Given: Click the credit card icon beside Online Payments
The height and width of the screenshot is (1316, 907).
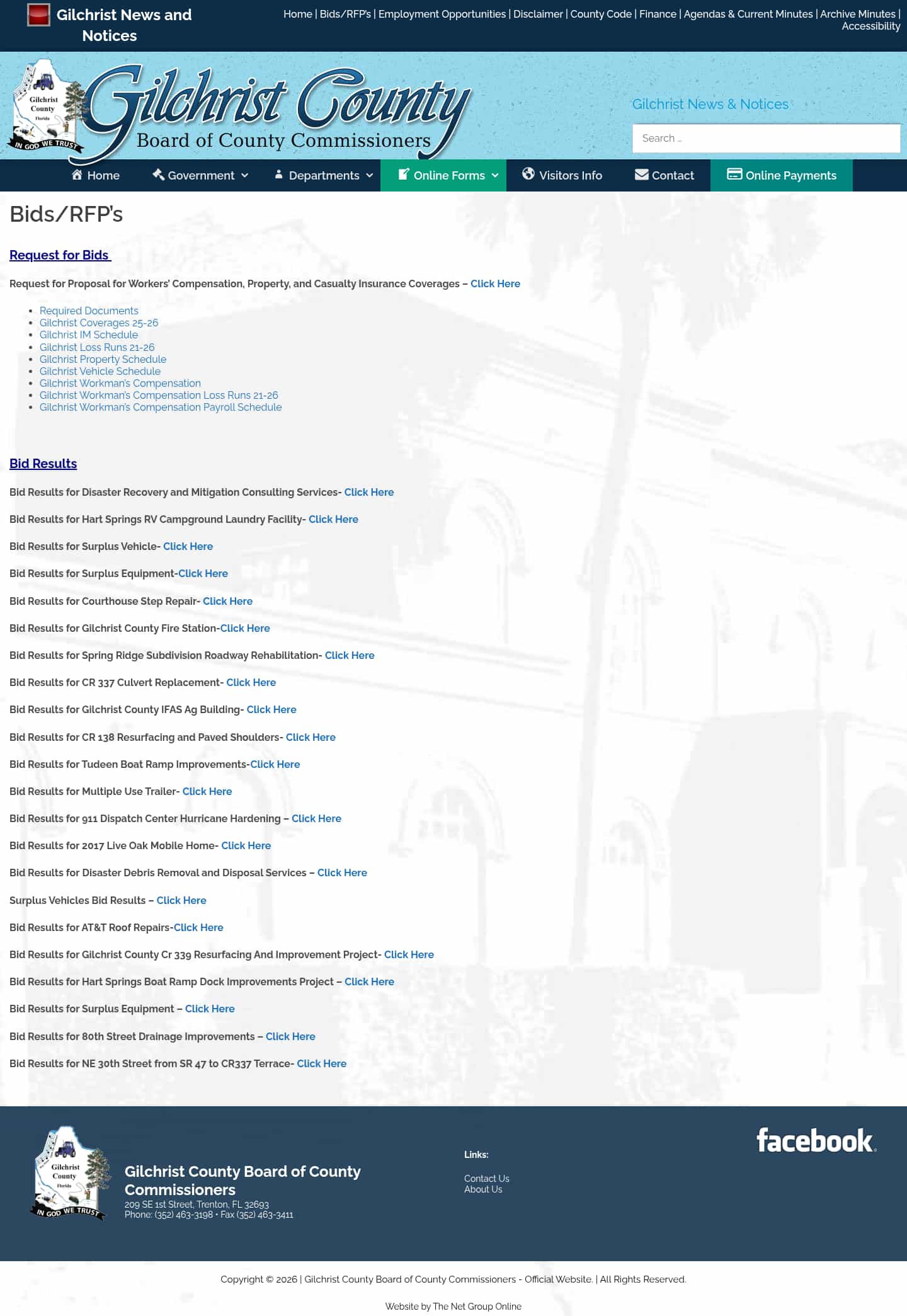Looking at the screenshot, I should click(x=734, y=174).
